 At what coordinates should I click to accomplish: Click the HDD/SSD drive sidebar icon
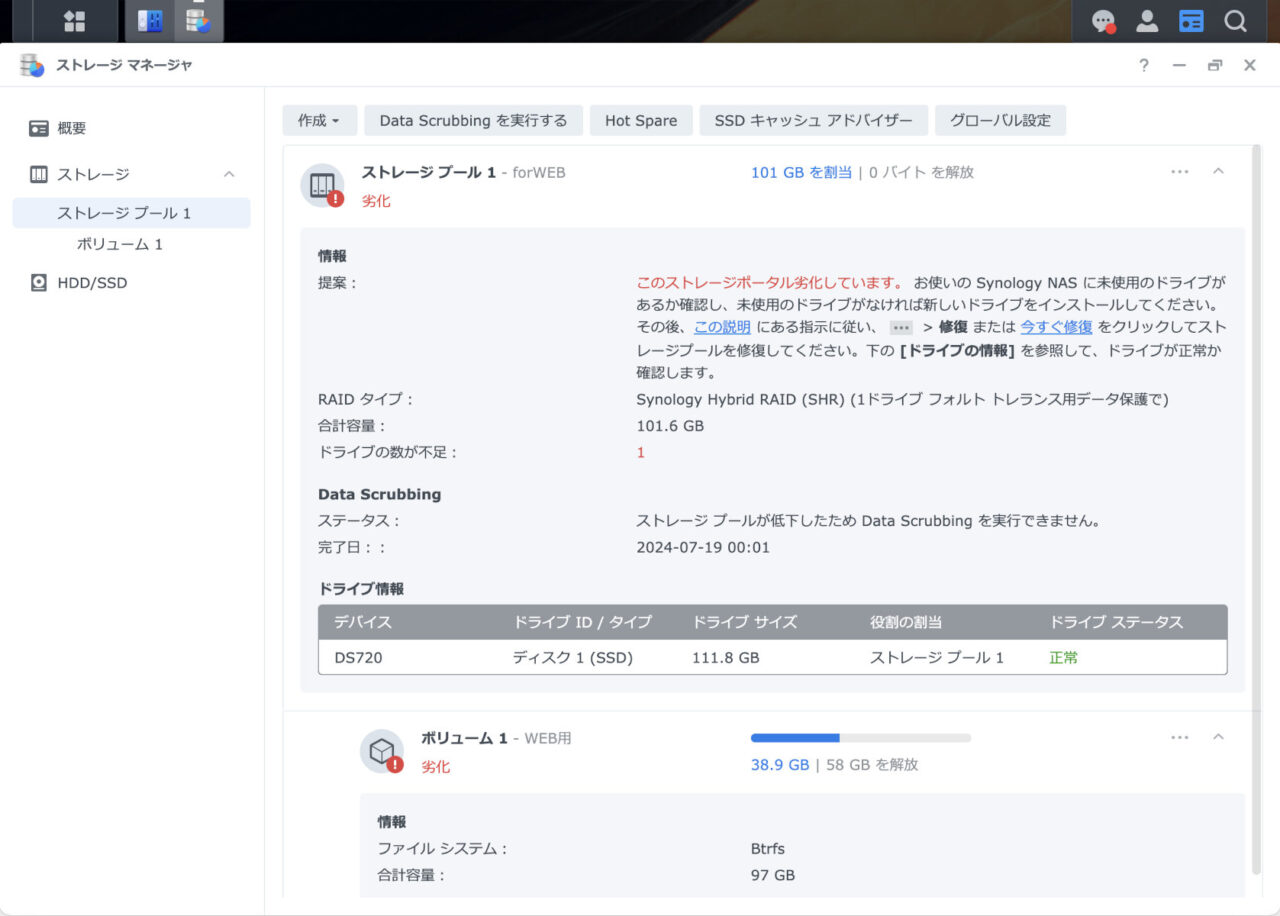[39, 283]
